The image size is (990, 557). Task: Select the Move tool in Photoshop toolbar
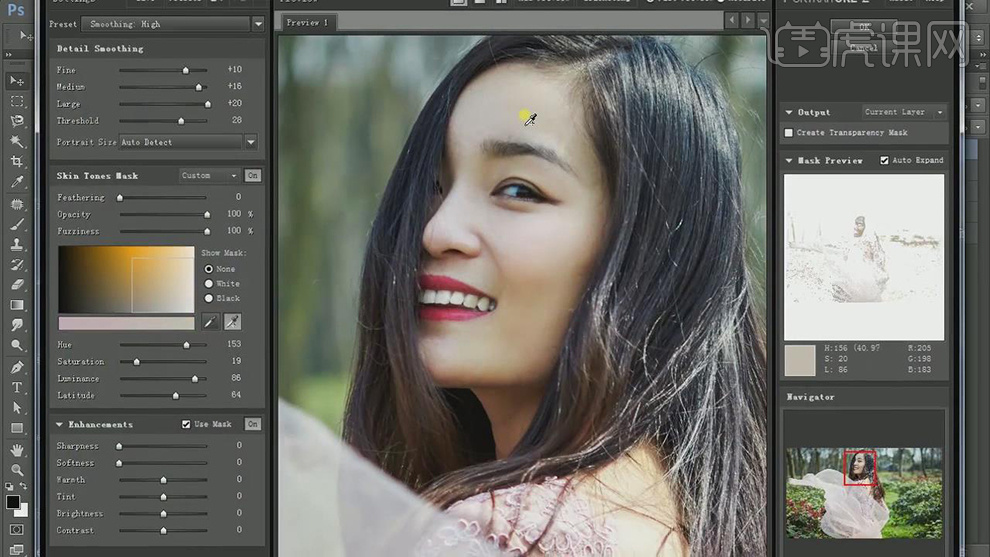click(x=17, y=80)
